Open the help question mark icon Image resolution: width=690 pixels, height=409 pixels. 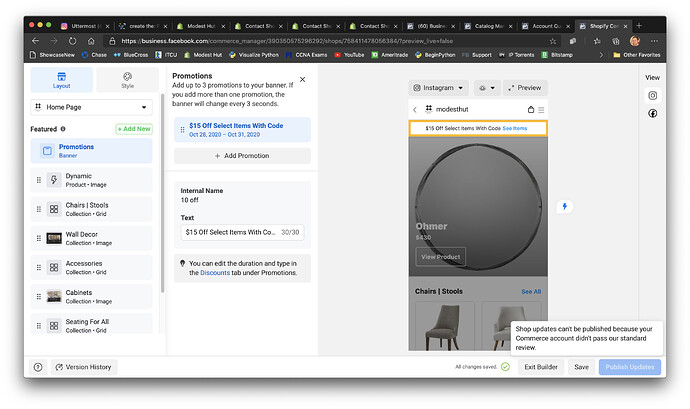(x=38, y=367)
